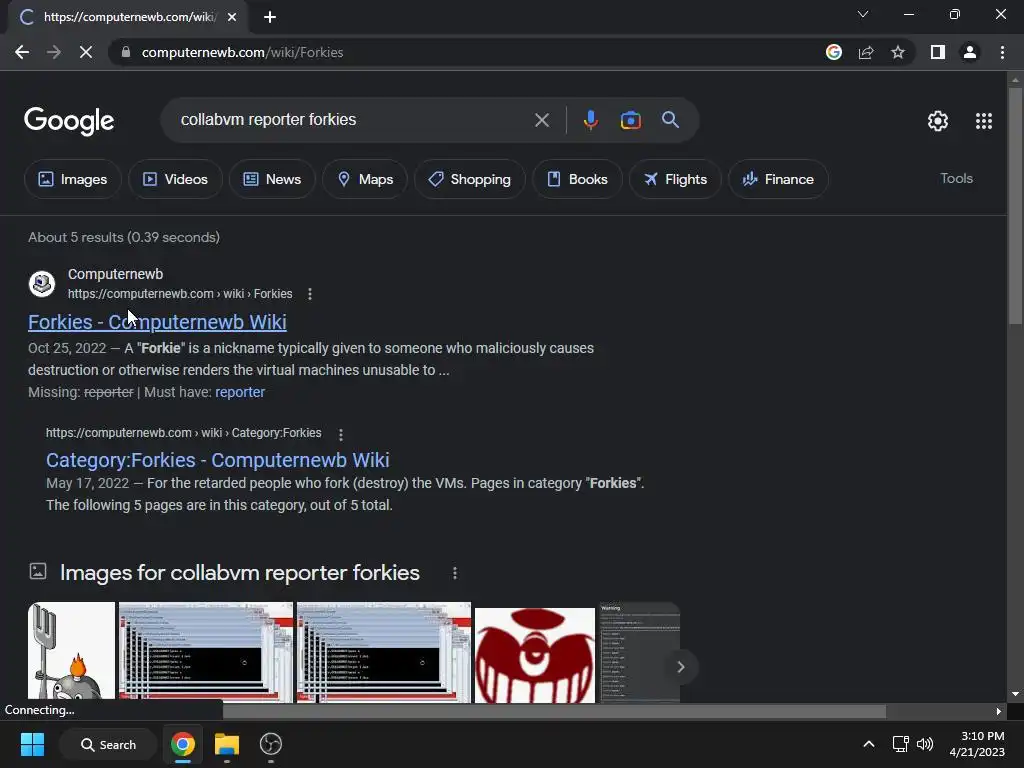Open options for Images section
Image resolution: width=1024 pixels, height=768 pixels.
[x=455, y=573]
